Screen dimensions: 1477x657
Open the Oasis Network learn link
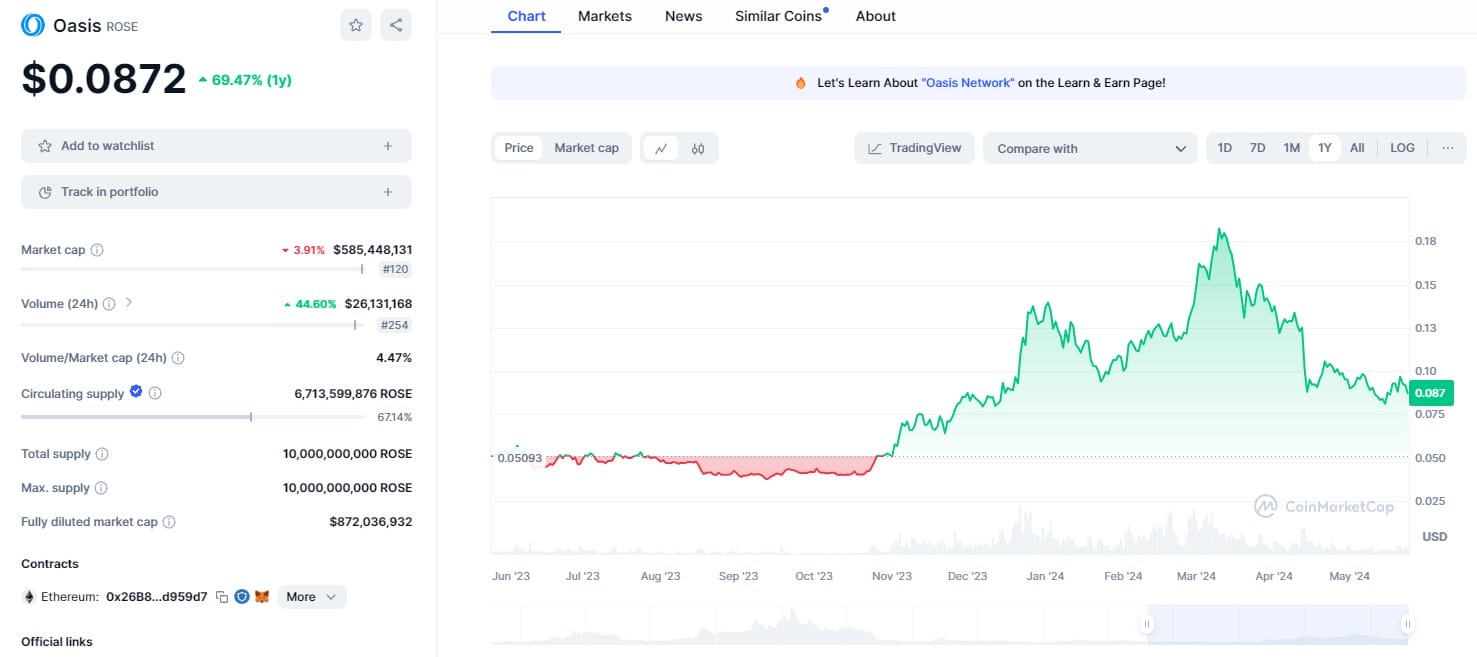pyautogui.click(x=967, y=83)
